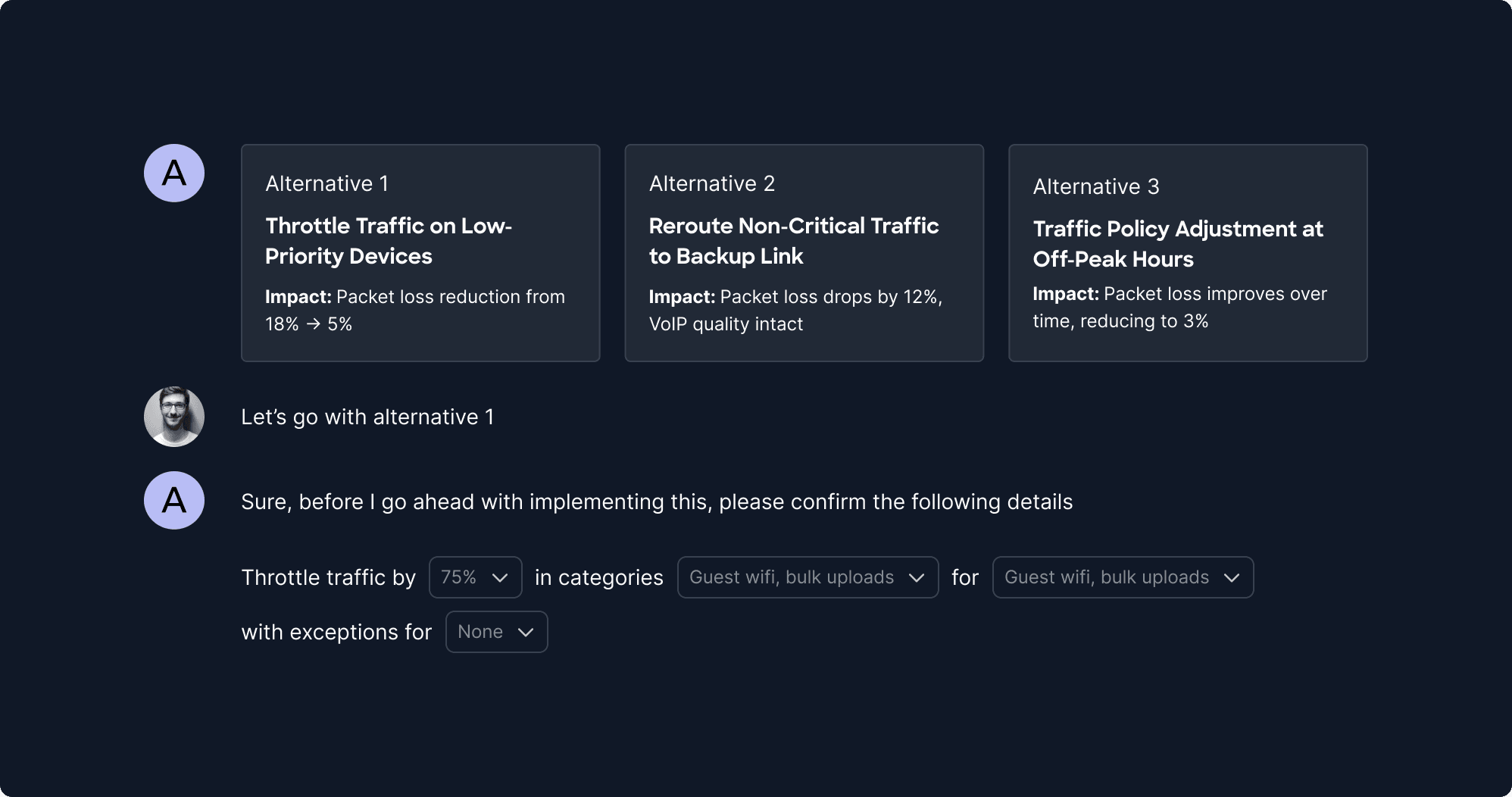This screenshot has height=797, width=1512.
Task: Click the Alternative 1 header label
Action: [x=326, y=183]
